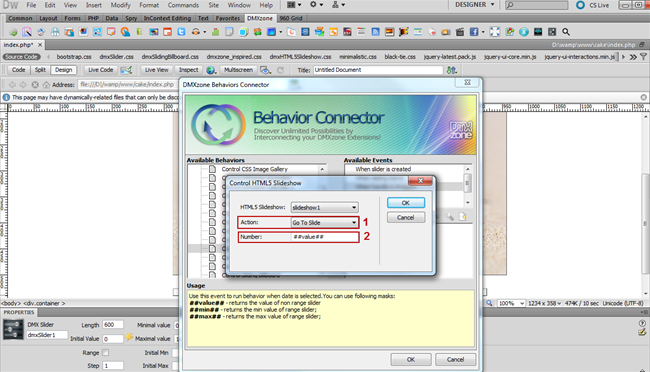Click the Facebook icon in the DMXzone toolbar

pyautogui.click(x=474, y=32)
